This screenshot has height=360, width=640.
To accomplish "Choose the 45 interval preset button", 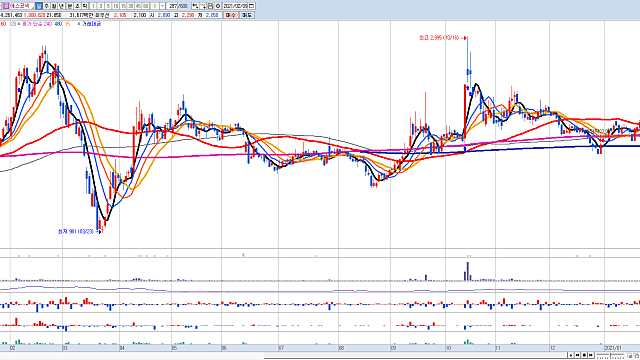I will [138, 6].
